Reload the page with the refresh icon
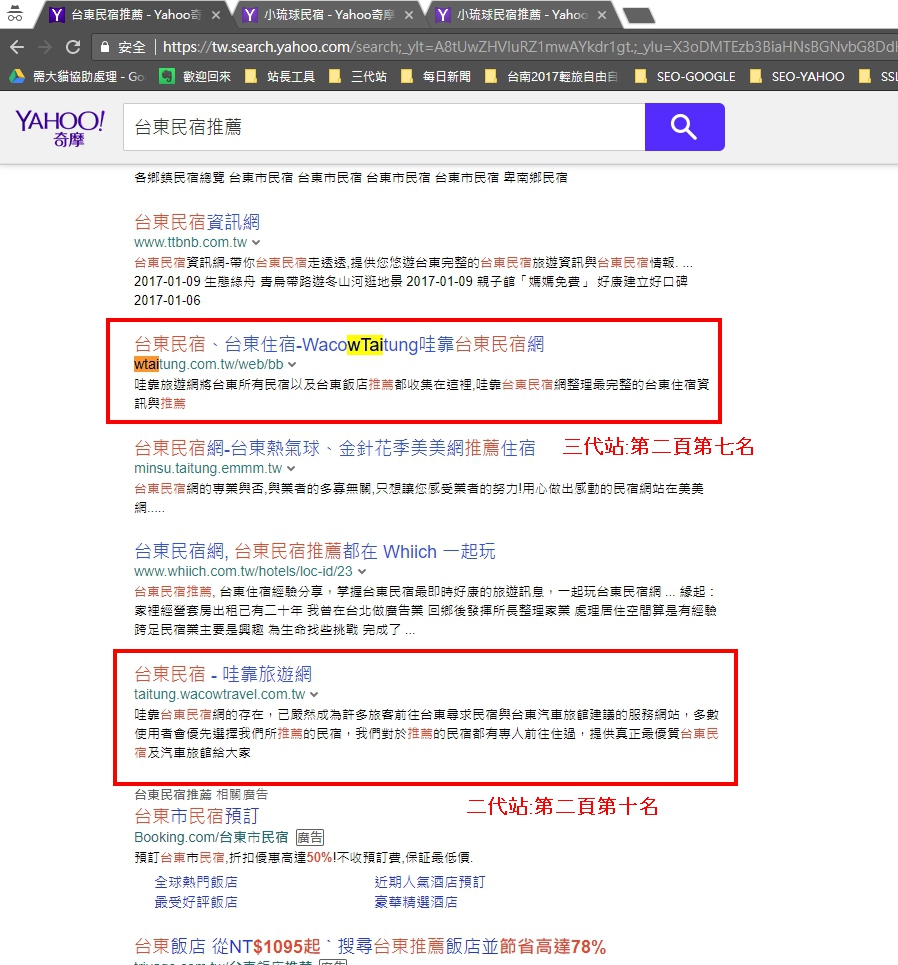The image size is (898, 965). pos(73,47)
